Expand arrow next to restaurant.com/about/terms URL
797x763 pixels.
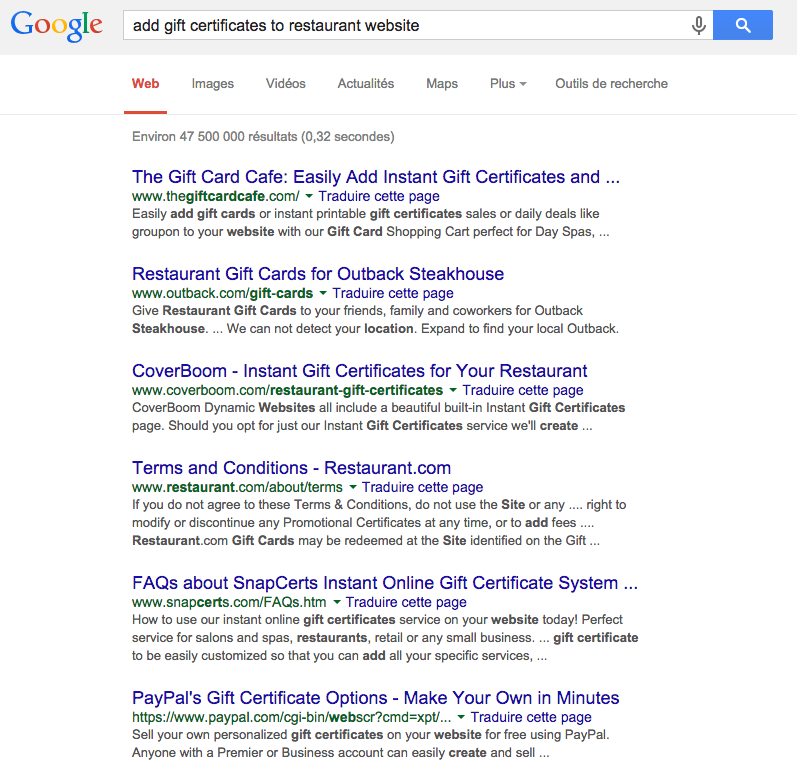353,487
